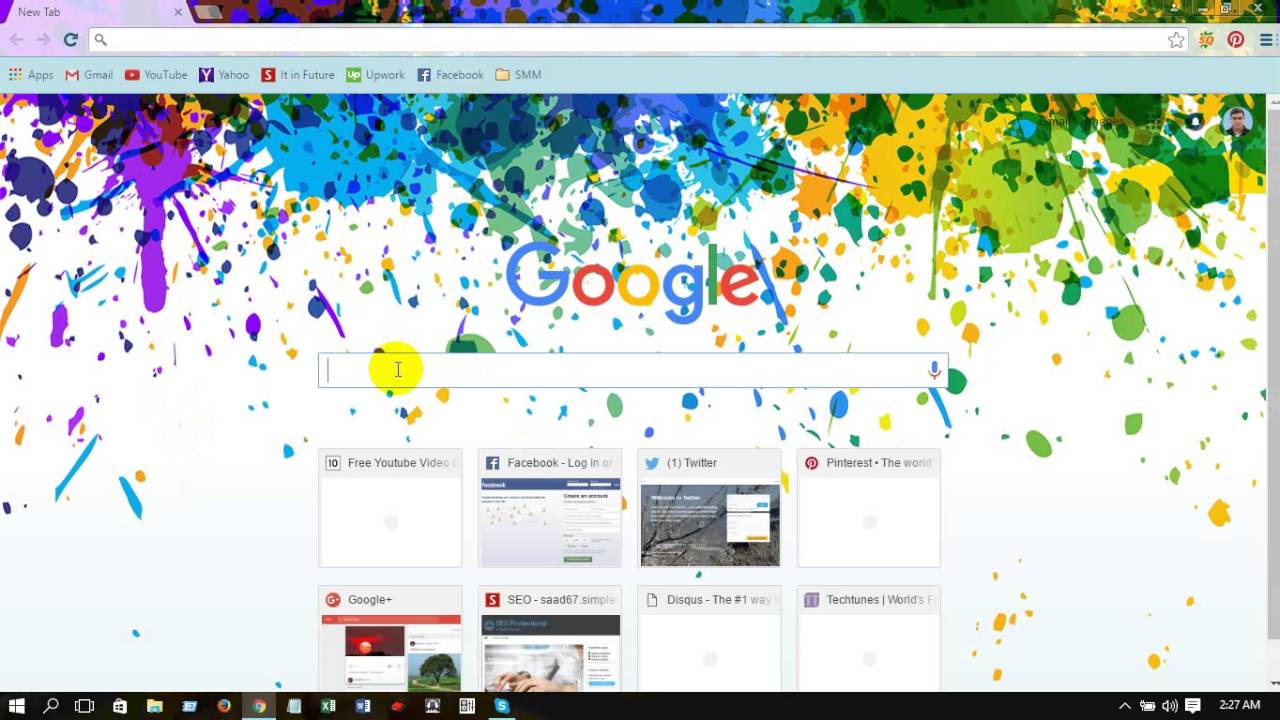Image resolution: width=1280 pixels, height=720 pixels.
Task: Reload the current page
Action: [70, 40]
